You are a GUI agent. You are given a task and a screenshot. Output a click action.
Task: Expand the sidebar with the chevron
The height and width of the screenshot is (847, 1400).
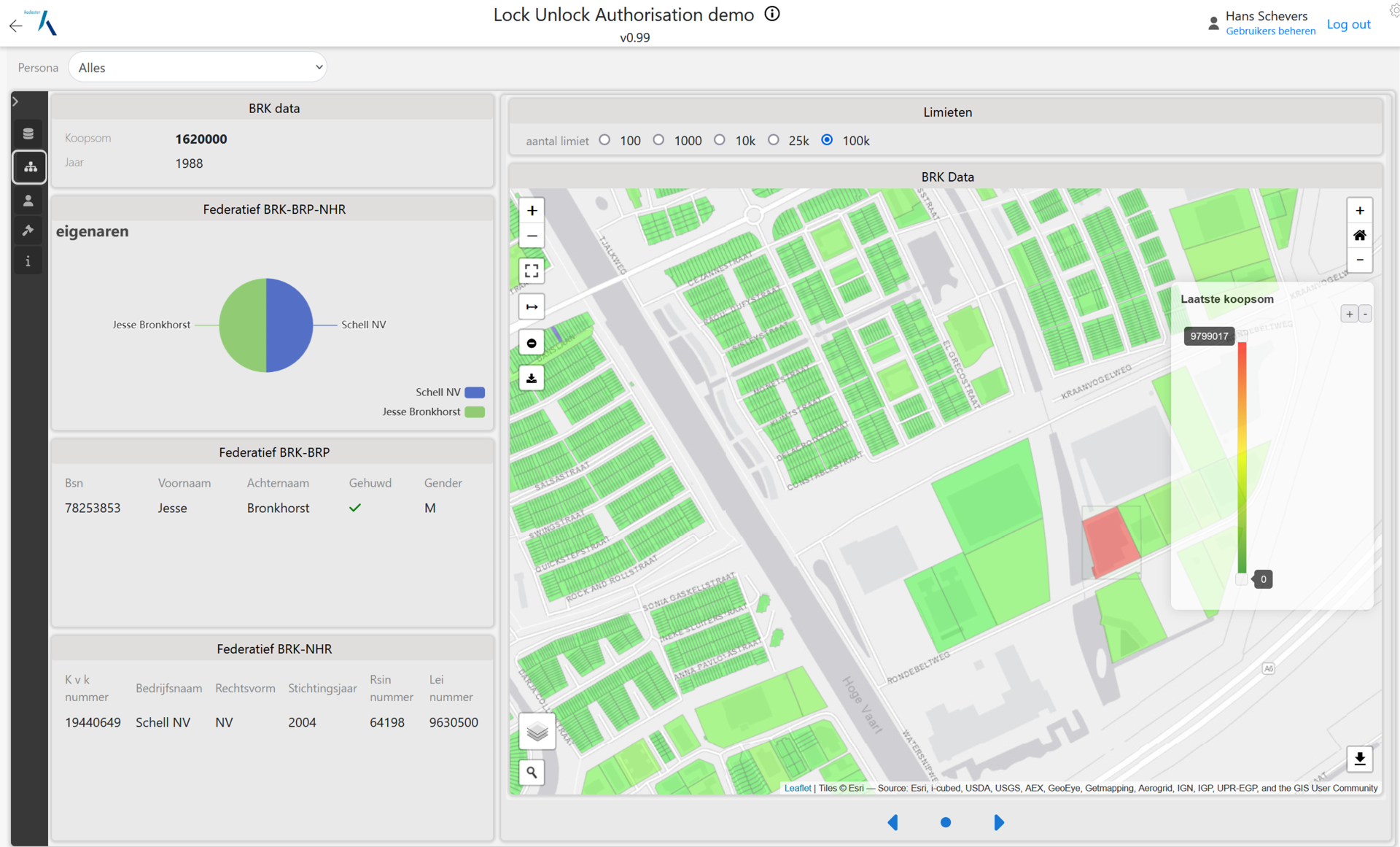click(x=15, y=101)
